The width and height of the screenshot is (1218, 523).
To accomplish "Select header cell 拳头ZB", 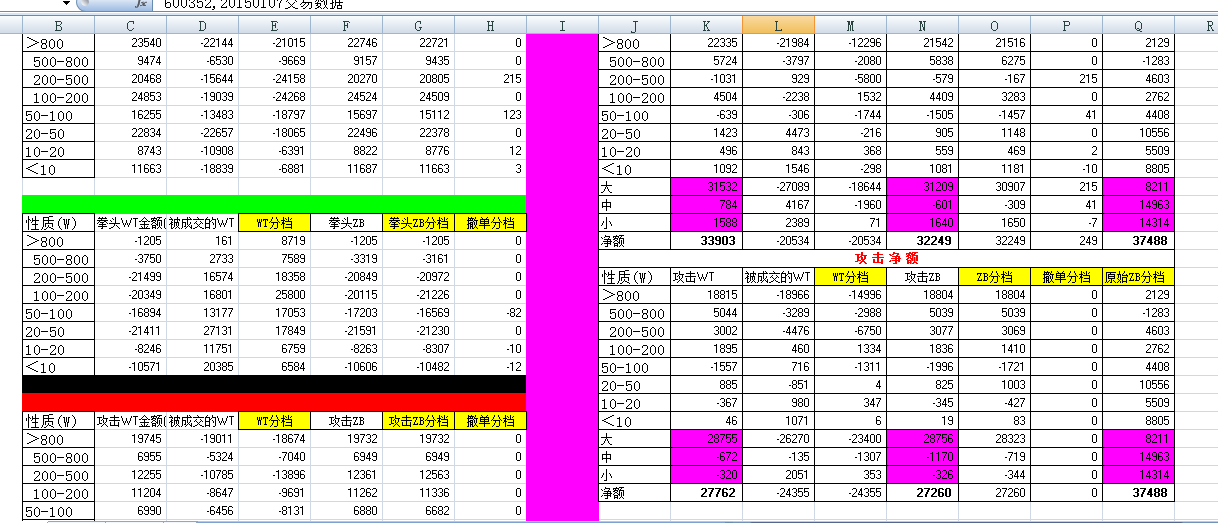I will click(346, 223).
